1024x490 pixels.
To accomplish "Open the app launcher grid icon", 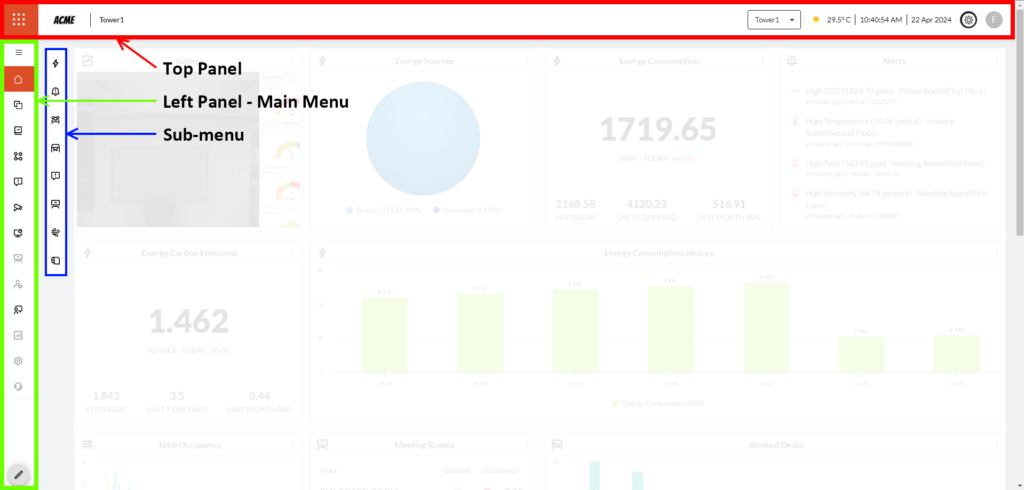I will 19,19.
